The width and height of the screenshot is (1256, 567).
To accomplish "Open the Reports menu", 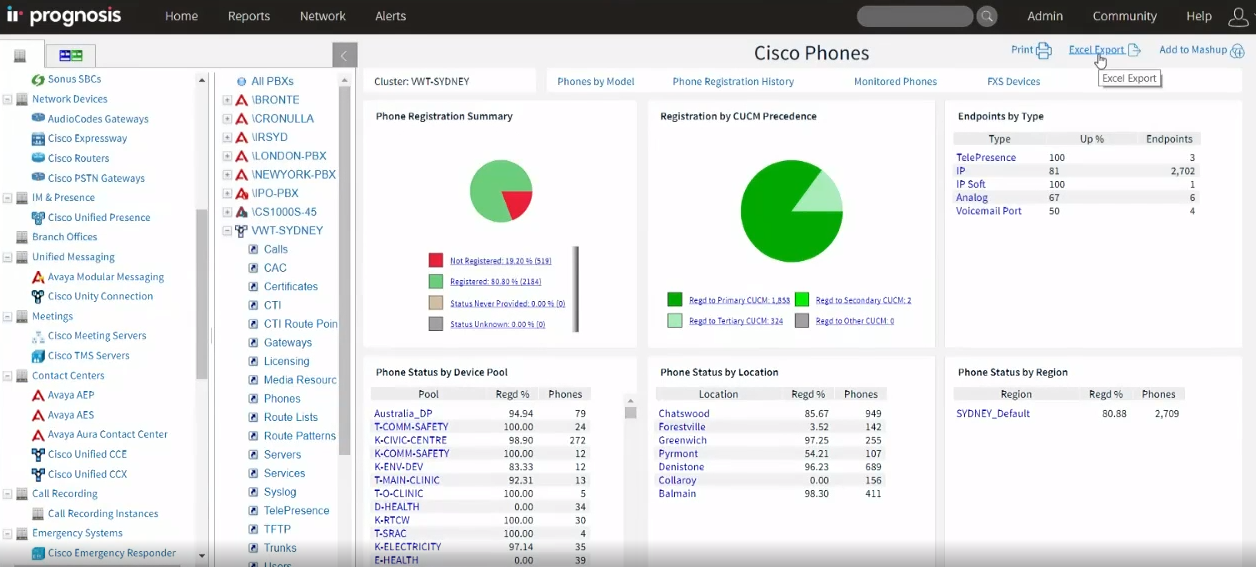I will (248, 16).
